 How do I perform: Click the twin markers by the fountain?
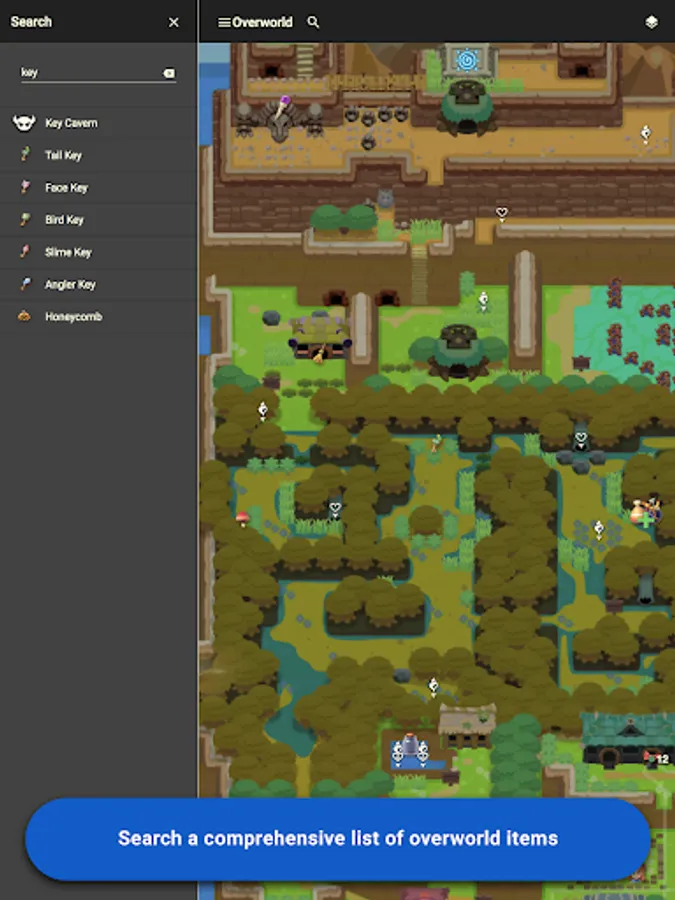click(x=410, y=751)
